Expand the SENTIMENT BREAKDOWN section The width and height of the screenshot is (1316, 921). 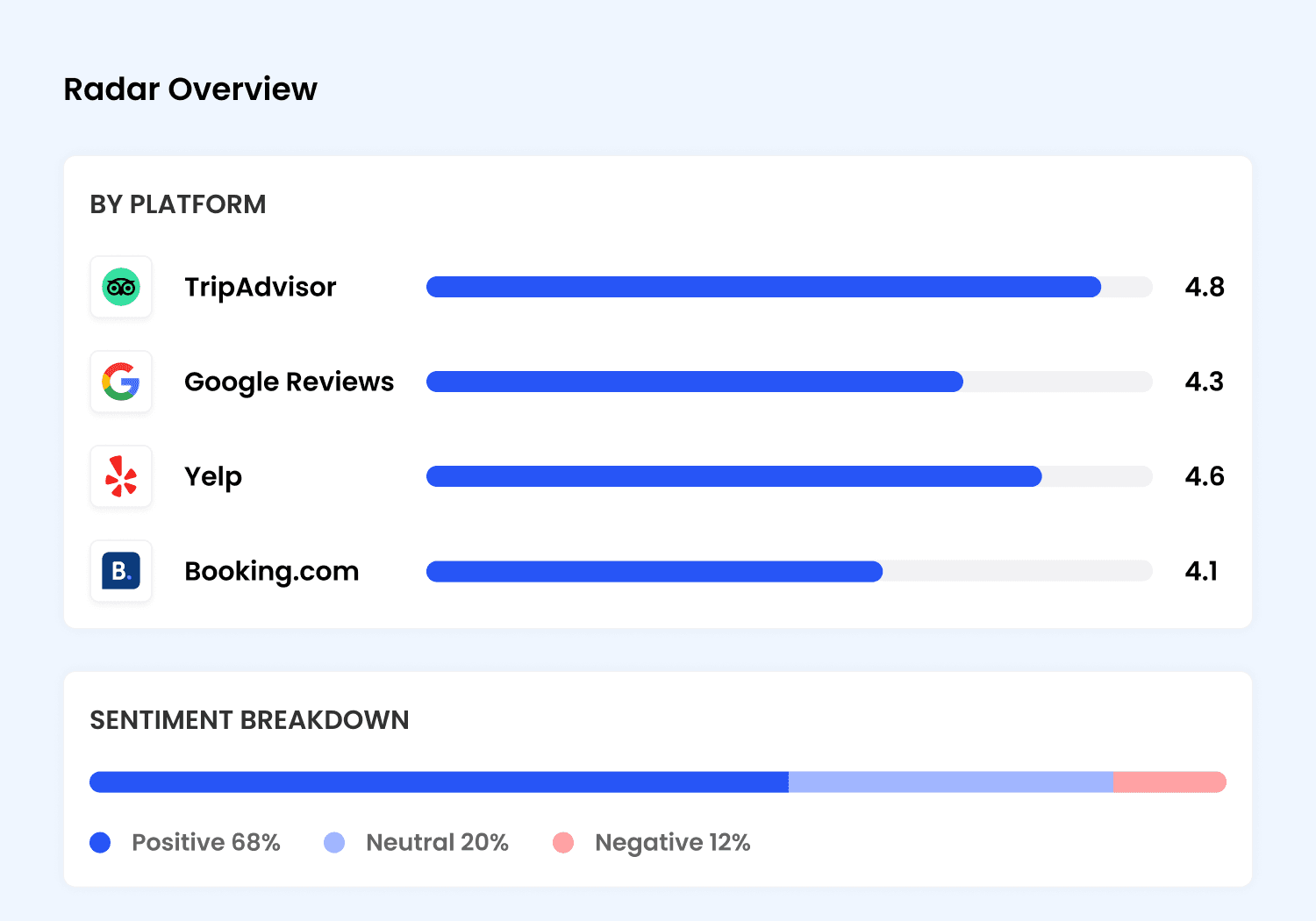click(249, 720)
